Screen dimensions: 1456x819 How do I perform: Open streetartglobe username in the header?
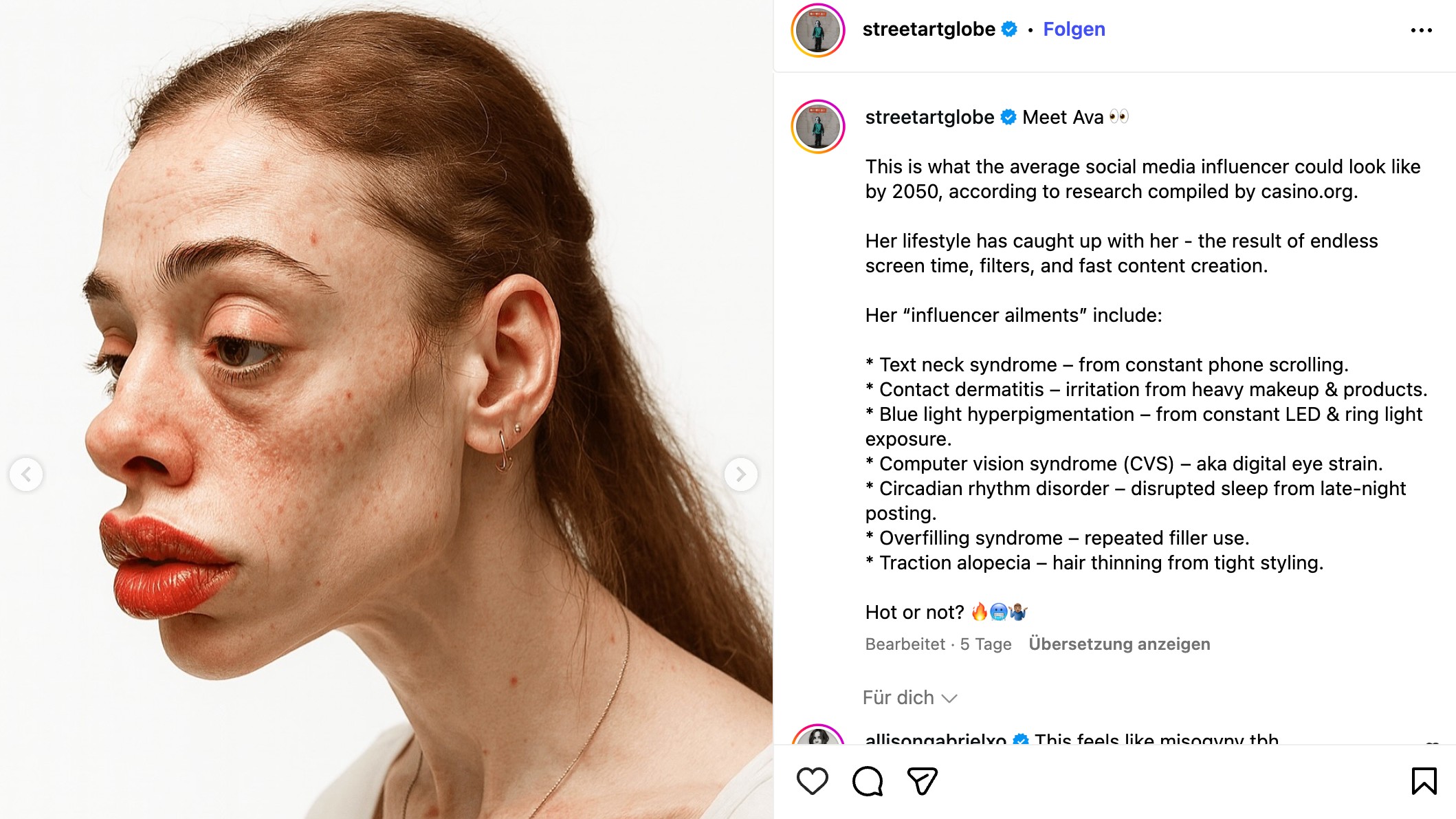[x=929, y=29]
